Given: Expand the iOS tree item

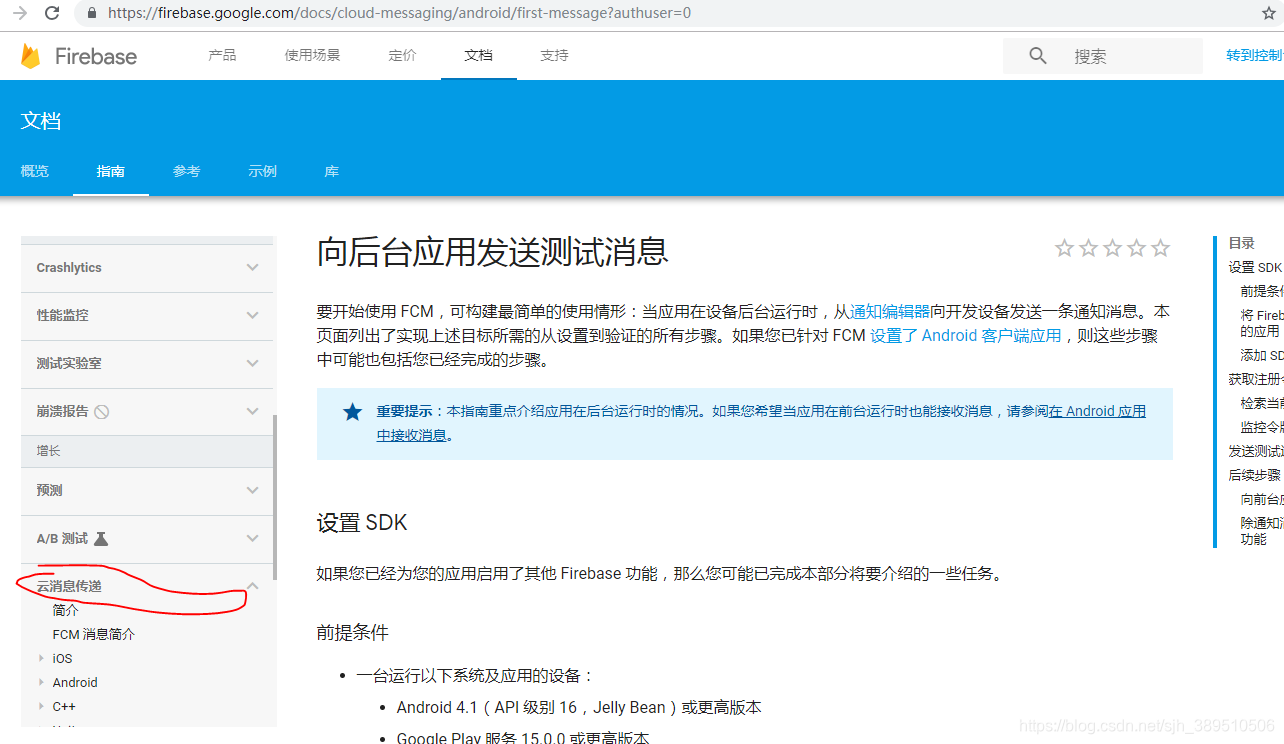Looking at the screenshot, I should pos(41,658).
